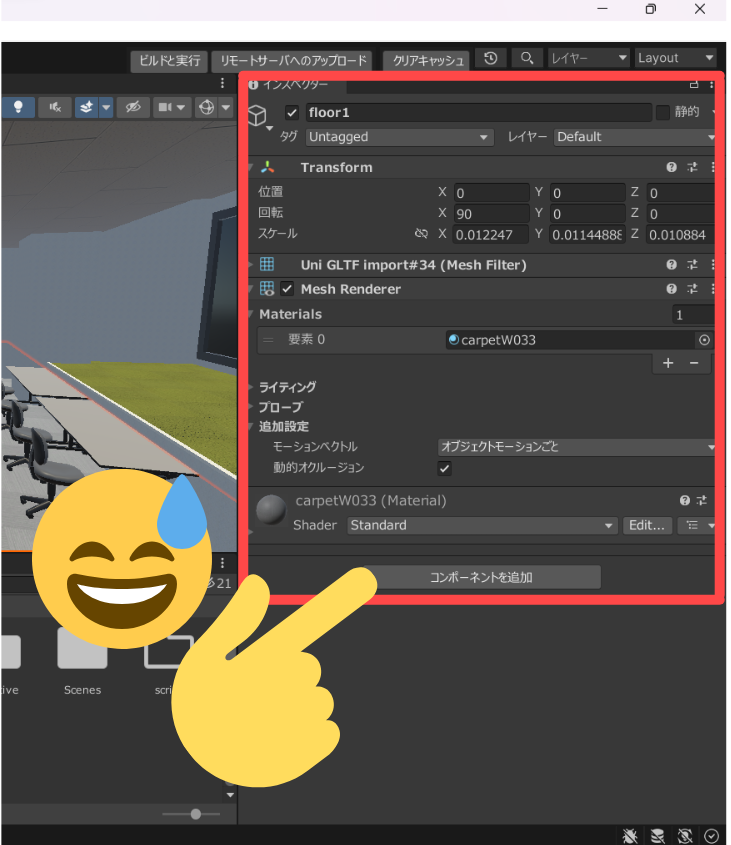Enable the 静的 (static) checkbox
Viewport: 731px width, 845px height.
click(662, 112)
